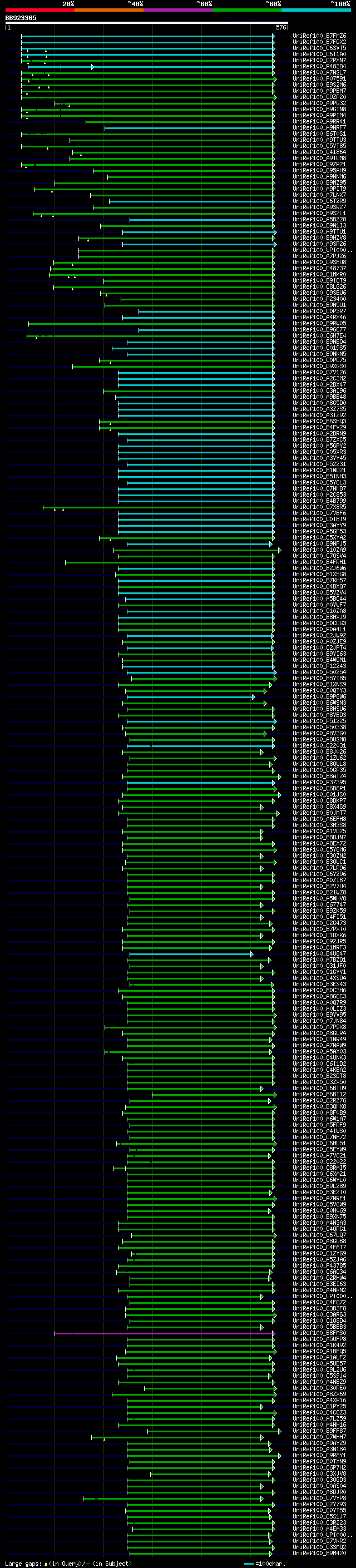Open the UniRef100_A2BX47 hit
Screen dimensions: 356x1568
click(x=319, y=385)
